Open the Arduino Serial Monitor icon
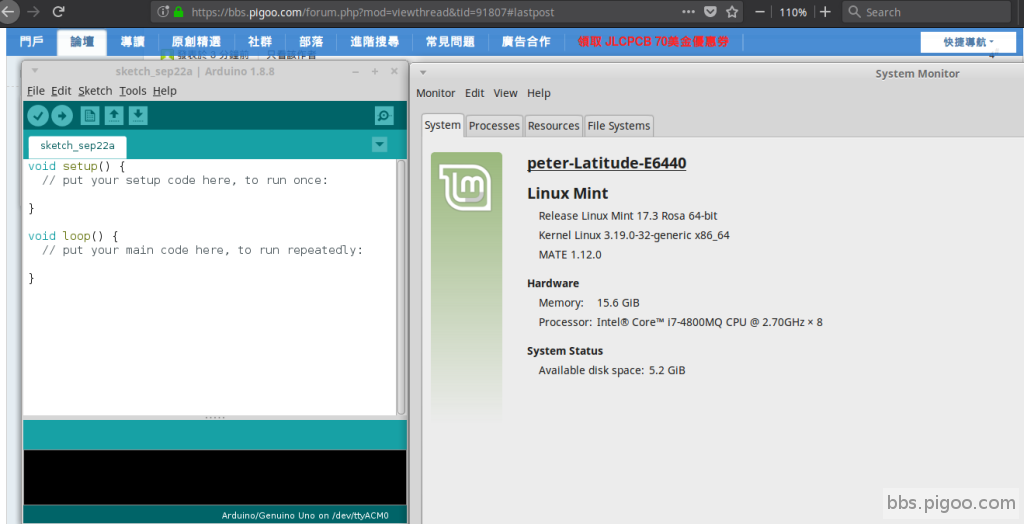Image resolution: width=1024 pixels, height=524 pixels. click(384, 116)
